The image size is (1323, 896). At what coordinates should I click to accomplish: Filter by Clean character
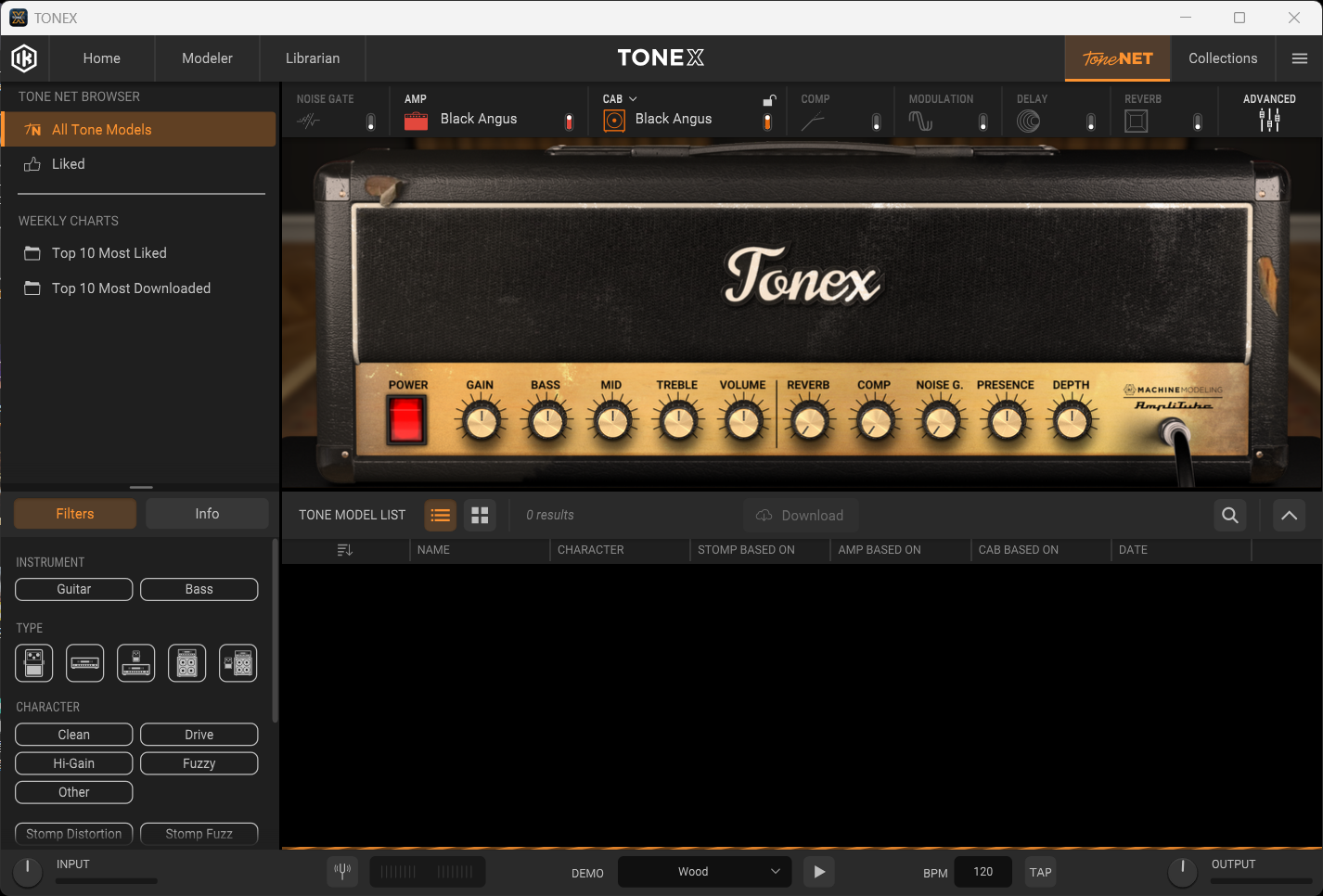click(x=74, y=735)
